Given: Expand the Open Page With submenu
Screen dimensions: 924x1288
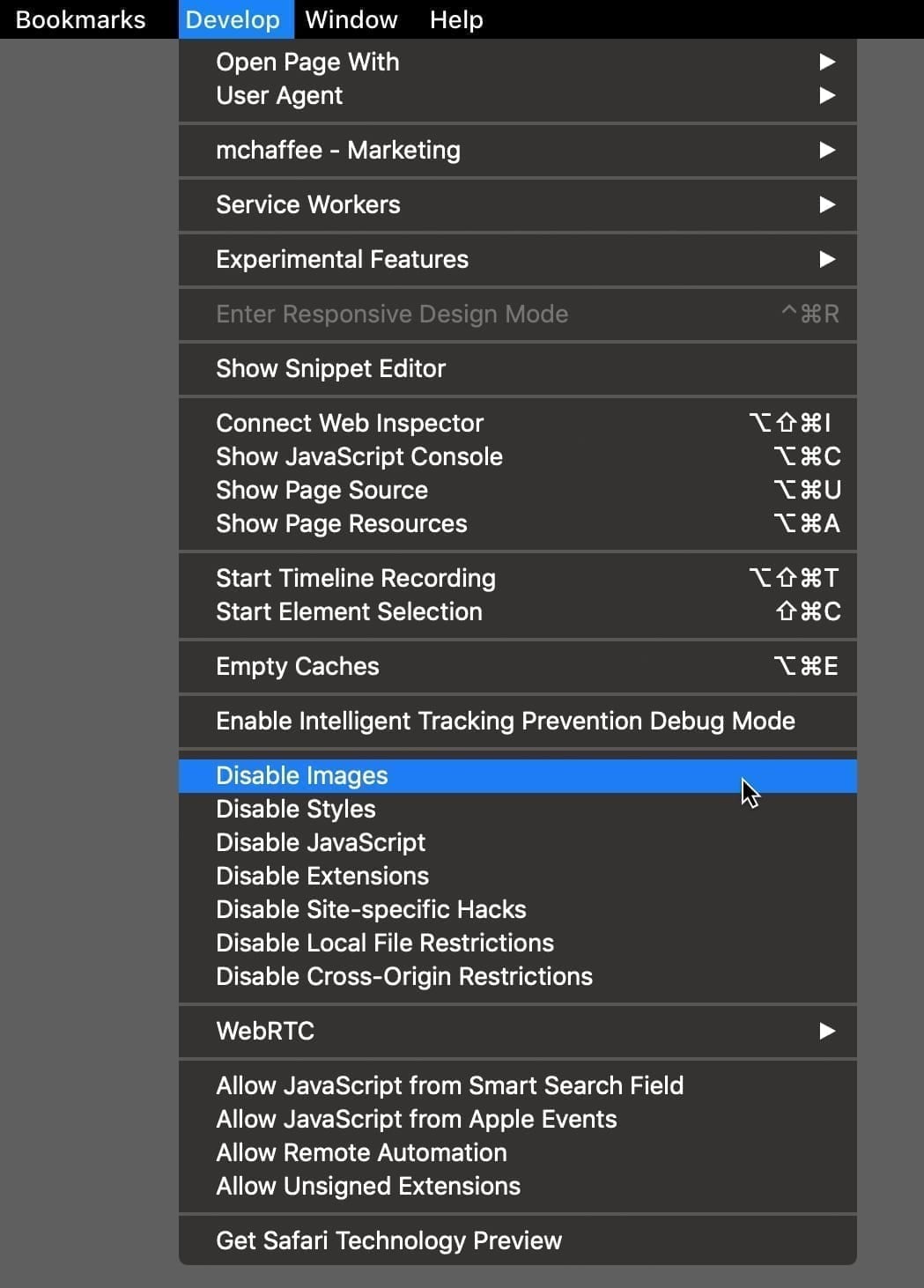Looking at the screenshot, I should (x=307, y=62).
